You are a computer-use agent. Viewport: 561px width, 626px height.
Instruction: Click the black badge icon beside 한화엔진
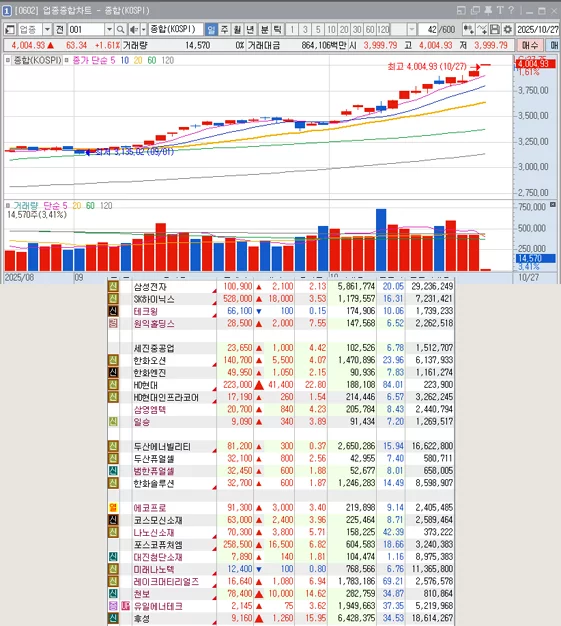tap(113, 372)
